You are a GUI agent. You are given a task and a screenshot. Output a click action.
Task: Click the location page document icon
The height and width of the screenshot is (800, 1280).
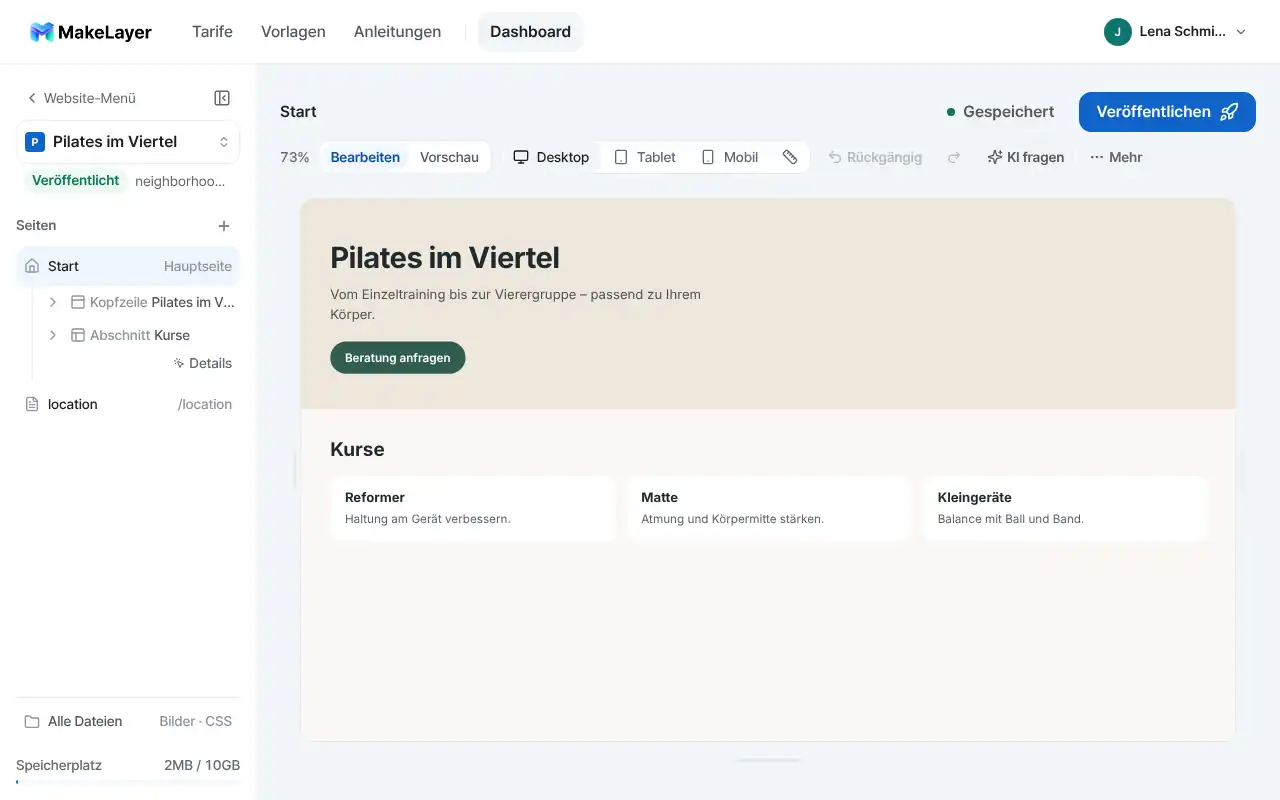click(x=32, y=404)
